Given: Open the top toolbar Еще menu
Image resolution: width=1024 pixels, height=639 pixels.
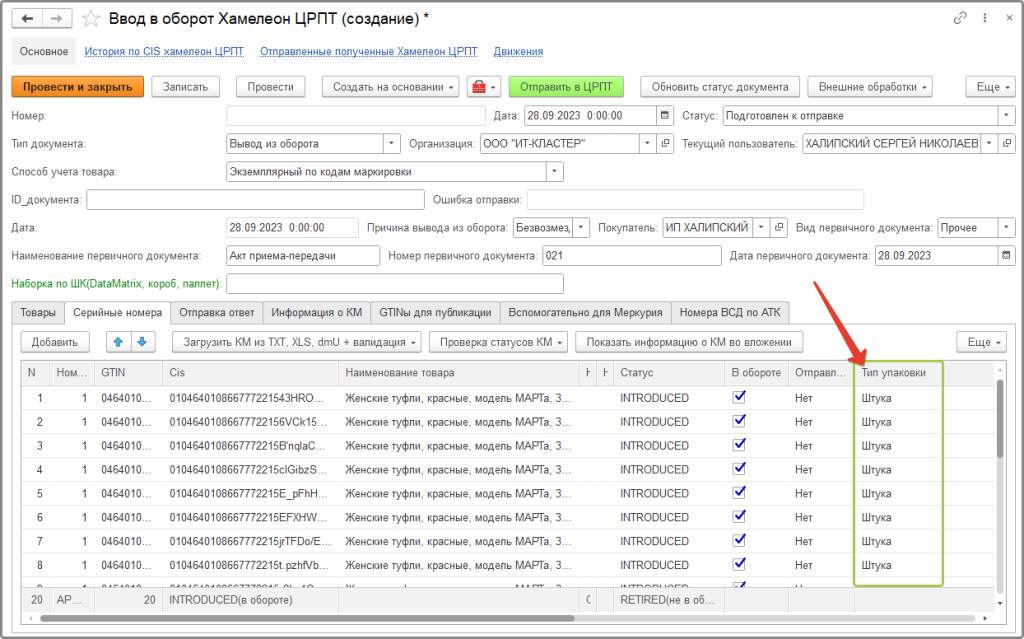Looking at the screenshot, I should tap(991, 87).
